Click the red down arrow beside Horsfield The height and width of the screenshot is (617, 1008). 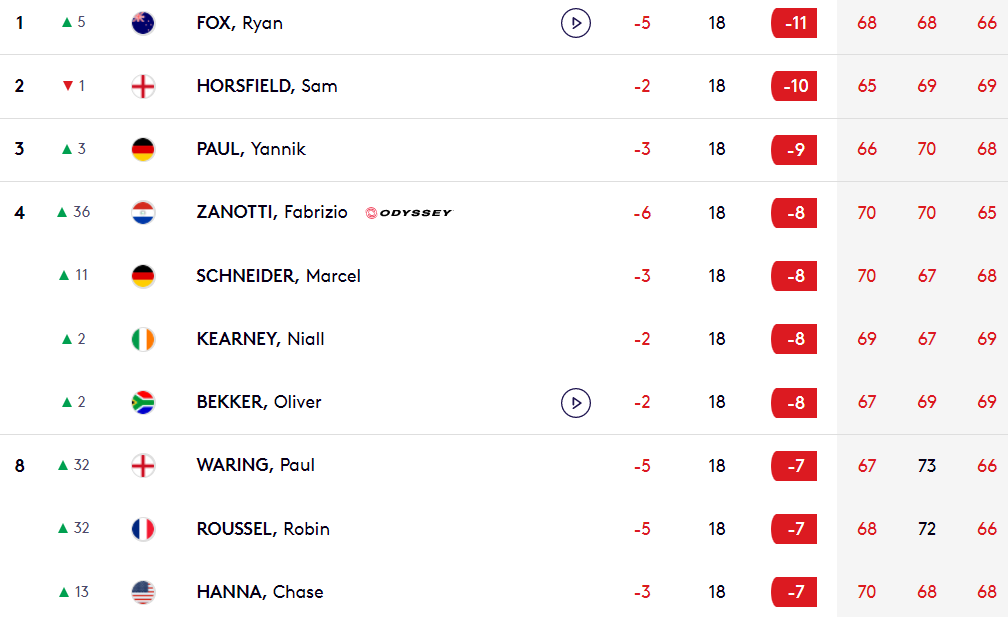pyautogui.click(x=68, y=85)
